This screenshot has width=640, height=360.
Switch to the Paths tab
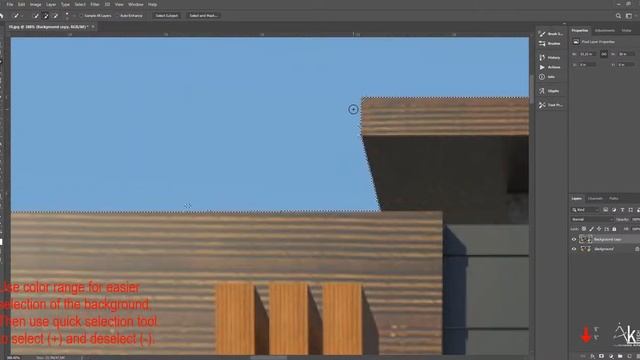[x=613, y=199]
